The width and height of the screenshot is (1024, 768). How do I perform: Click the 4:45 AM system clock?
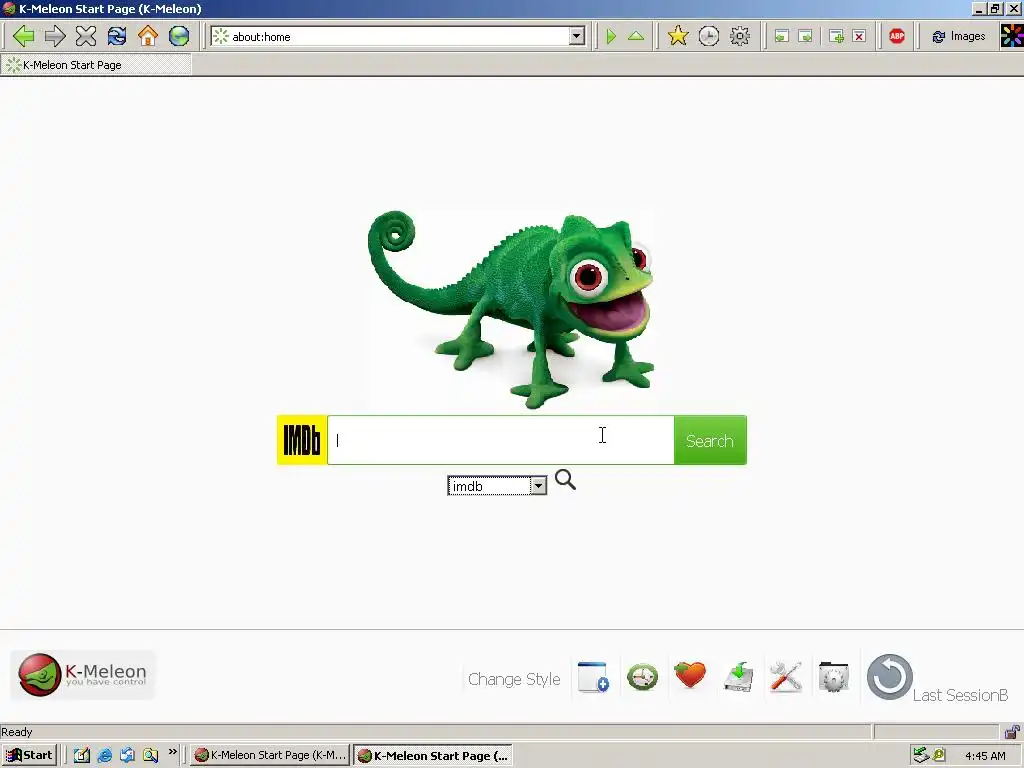(x=985, y=756)
